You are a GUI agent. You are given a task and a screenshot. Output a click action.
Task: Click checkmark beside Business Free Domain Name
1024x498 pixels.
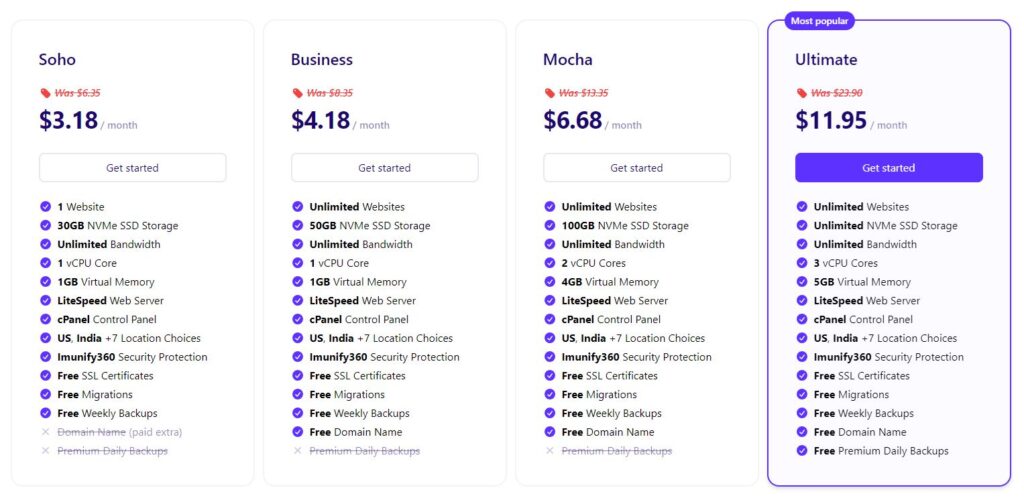(x=297, y=432)
